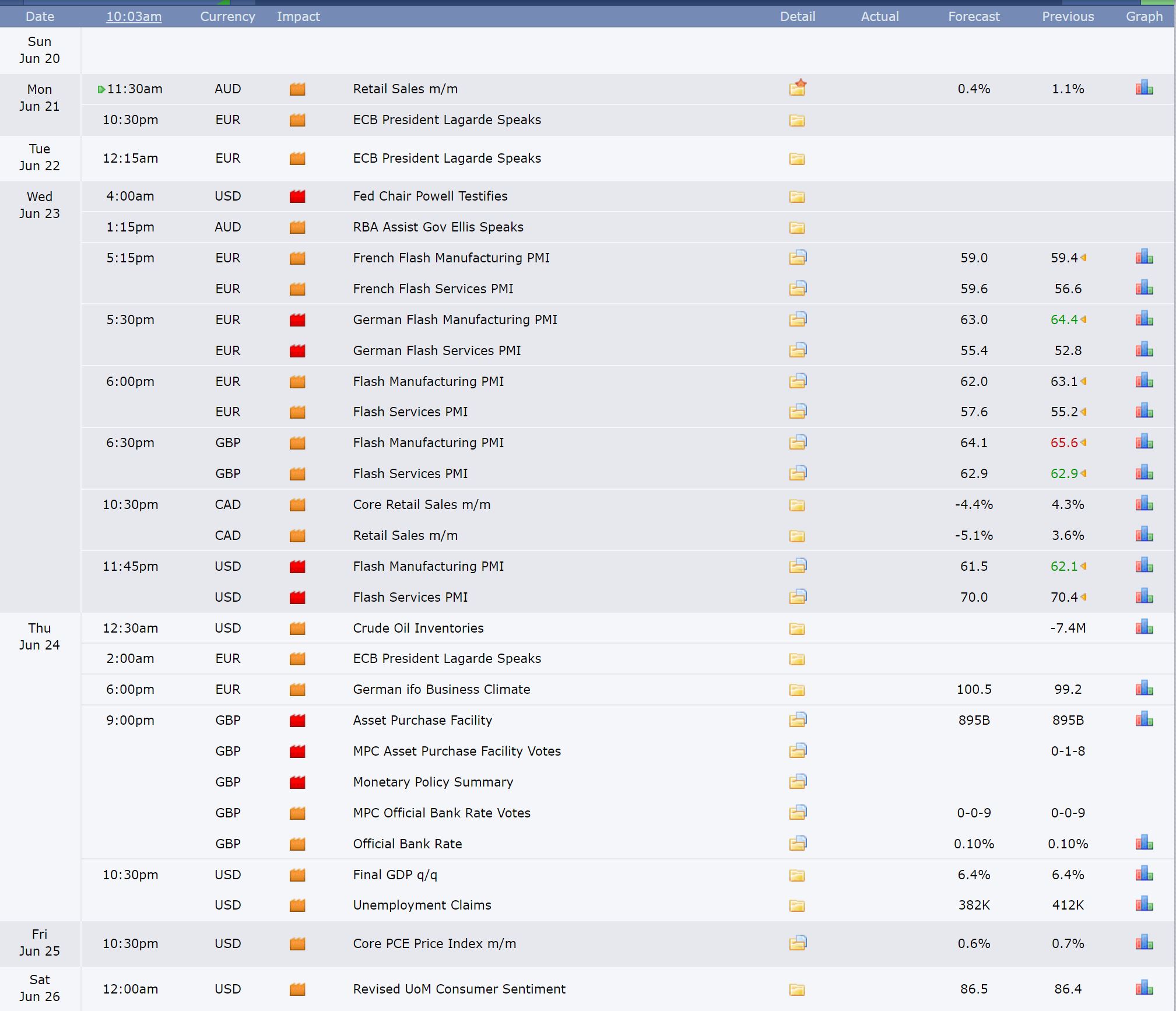
Task: Open graph for USD Flash Services PMI
Action: pos(1144,596)
